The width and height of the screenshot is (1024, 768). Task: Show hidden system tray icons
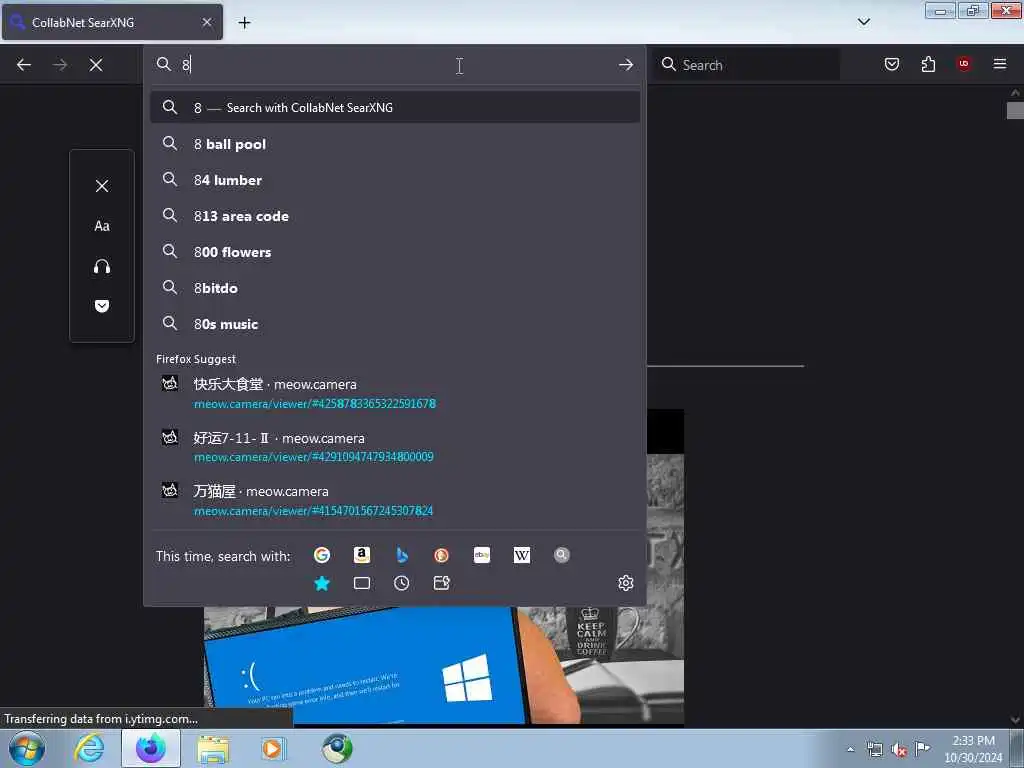[x=850, y=749]
